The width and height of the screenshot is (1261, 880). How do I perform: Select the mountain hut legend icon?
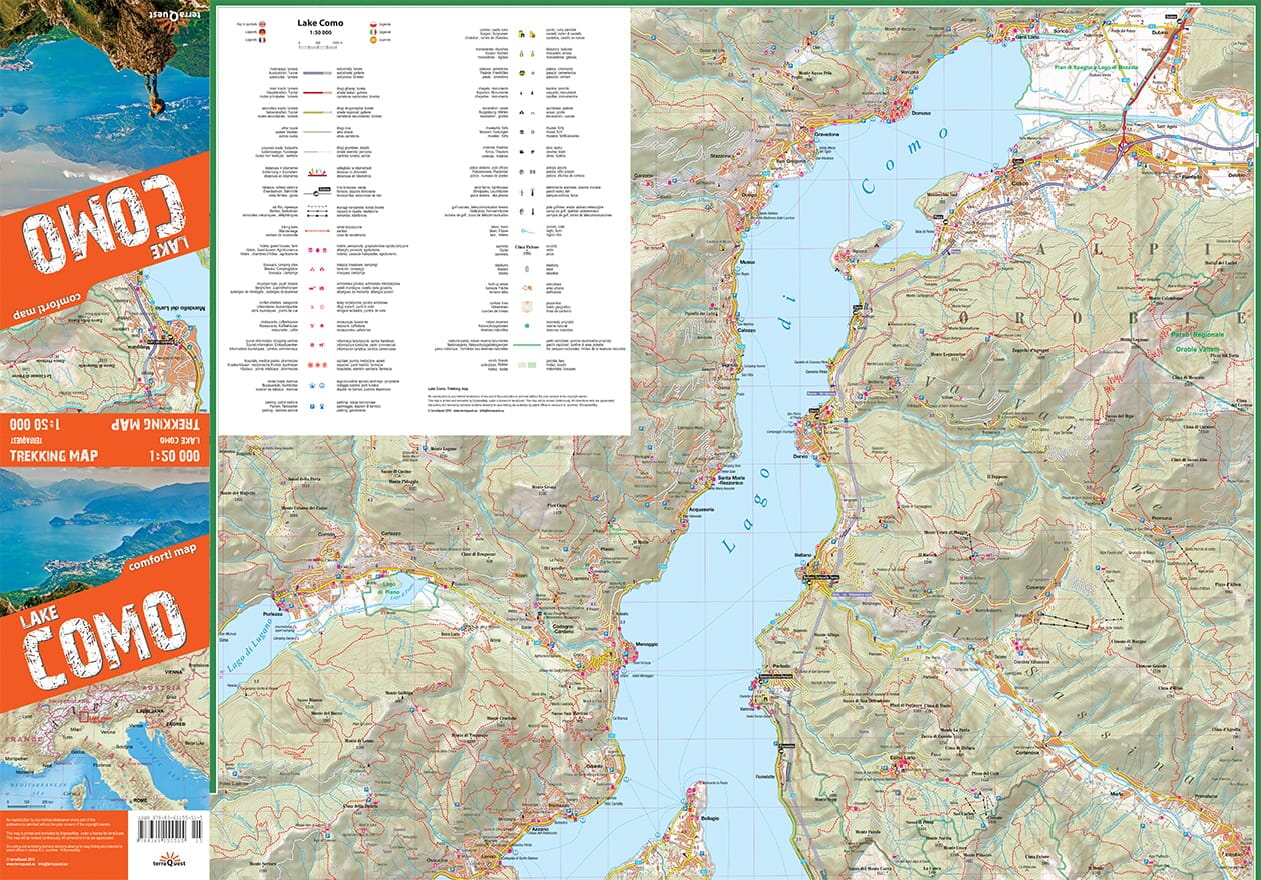pos(312,287)
